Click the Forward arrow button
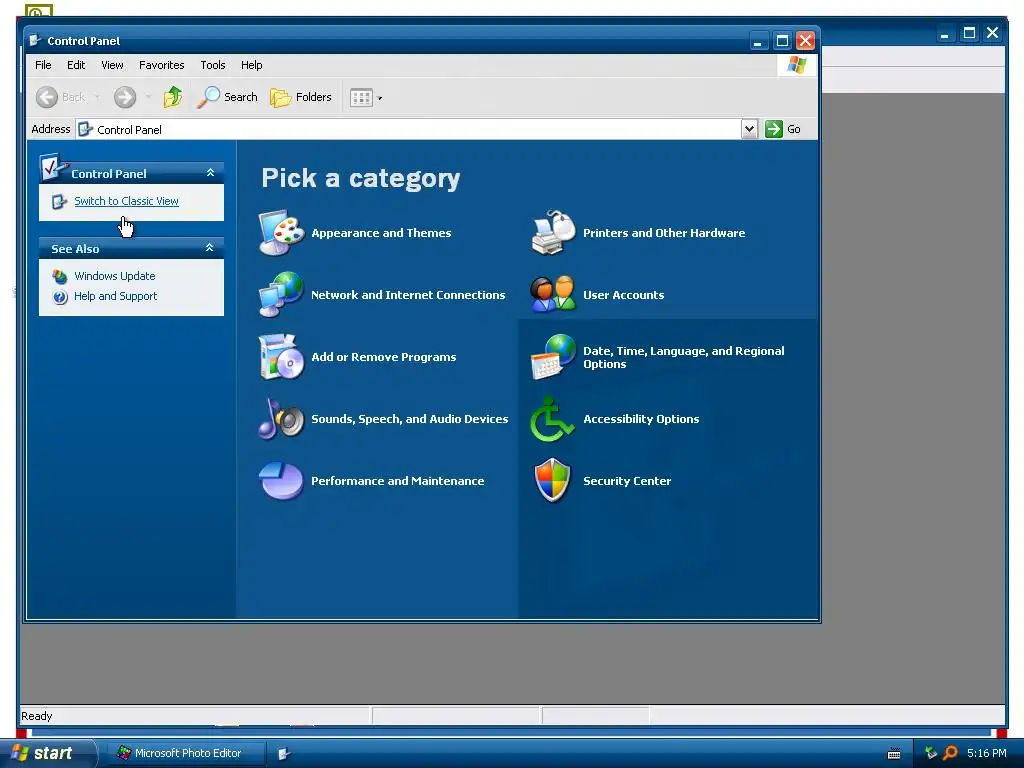 [125, 97]
